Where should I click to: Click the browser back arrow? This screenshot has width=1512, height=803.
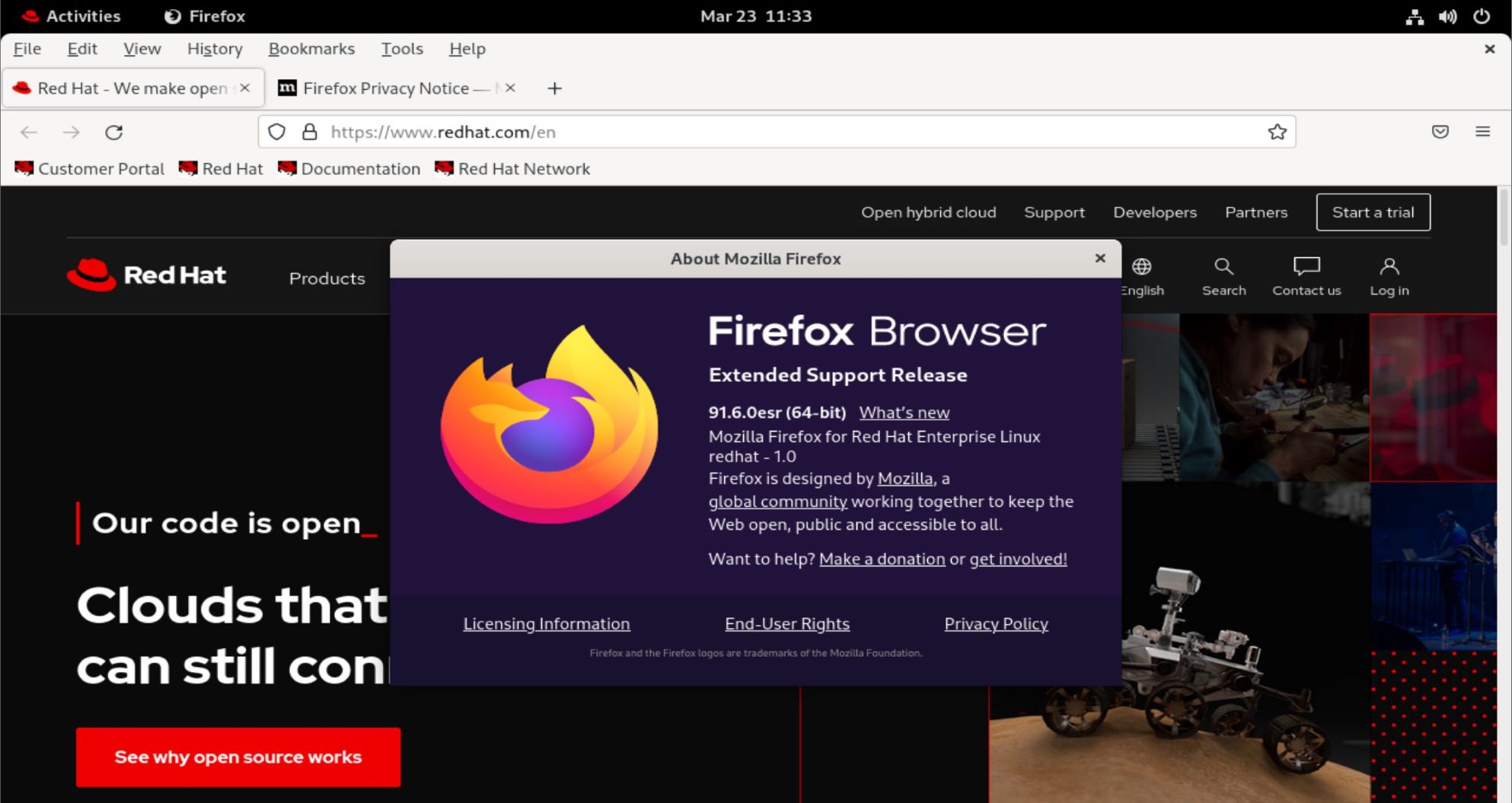(x=29, y=132)
